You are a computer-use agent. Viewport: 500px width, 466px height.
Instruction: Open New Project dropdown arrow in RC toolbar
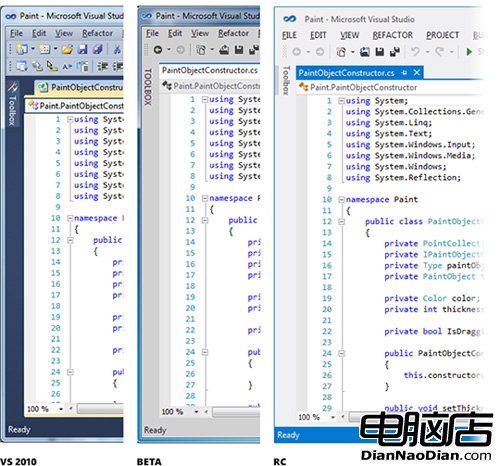tap(352, 52)
